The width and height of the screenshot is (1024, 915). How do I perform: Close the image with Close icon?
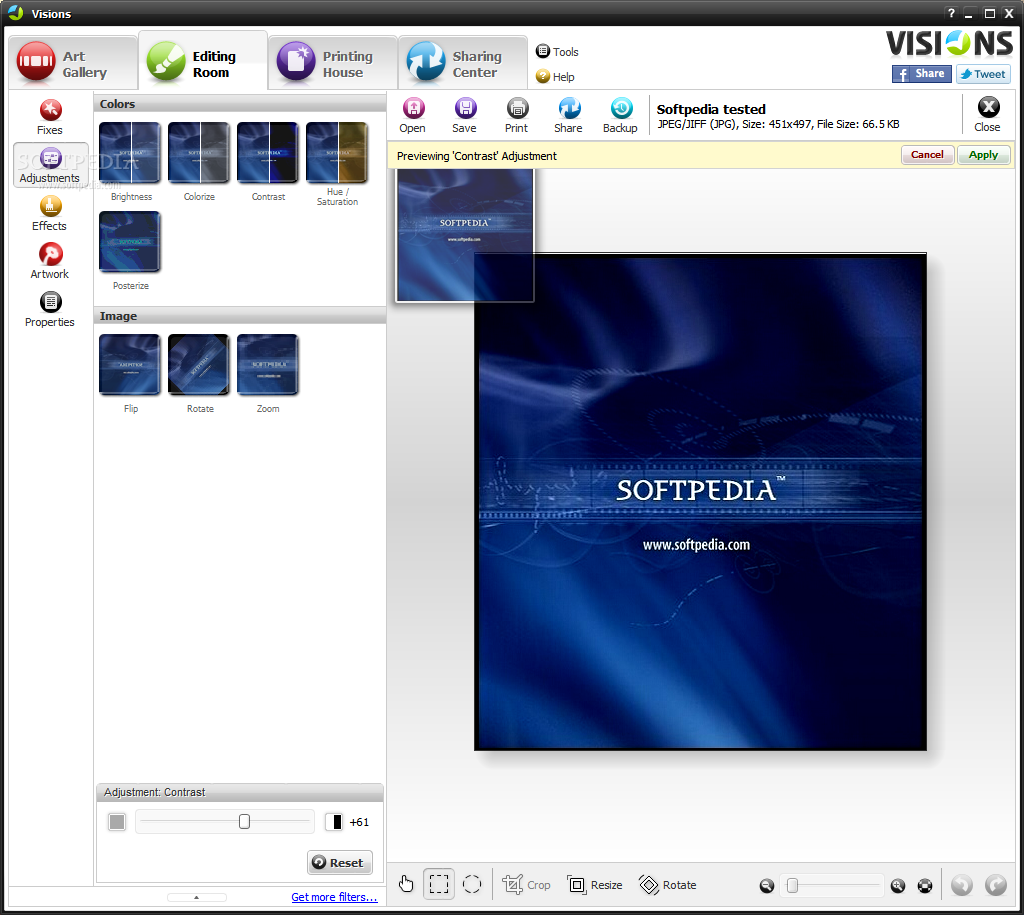click(987, 114)
